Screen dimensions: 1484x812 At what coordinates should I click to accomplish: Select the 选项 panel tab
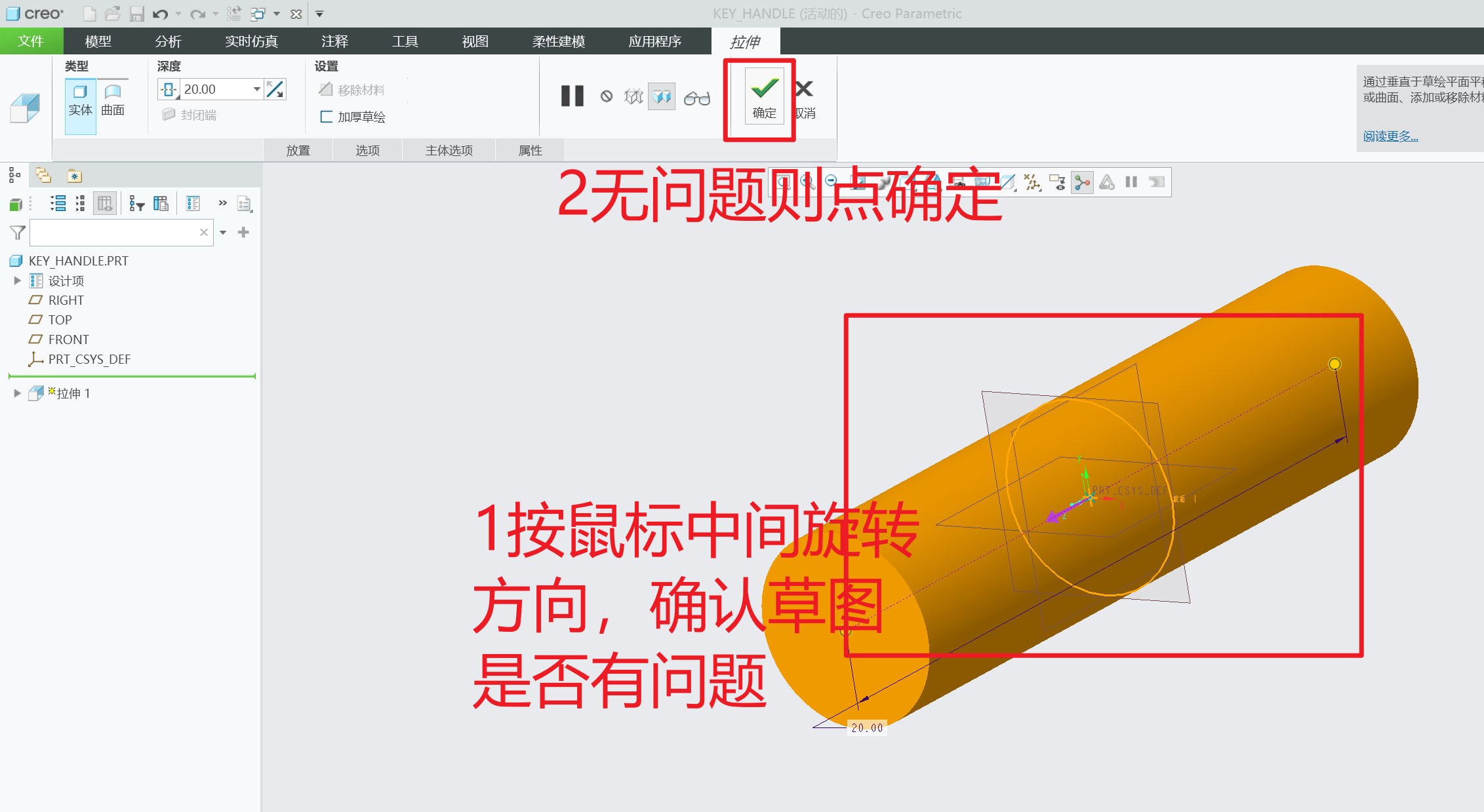[x=367, y=149]
